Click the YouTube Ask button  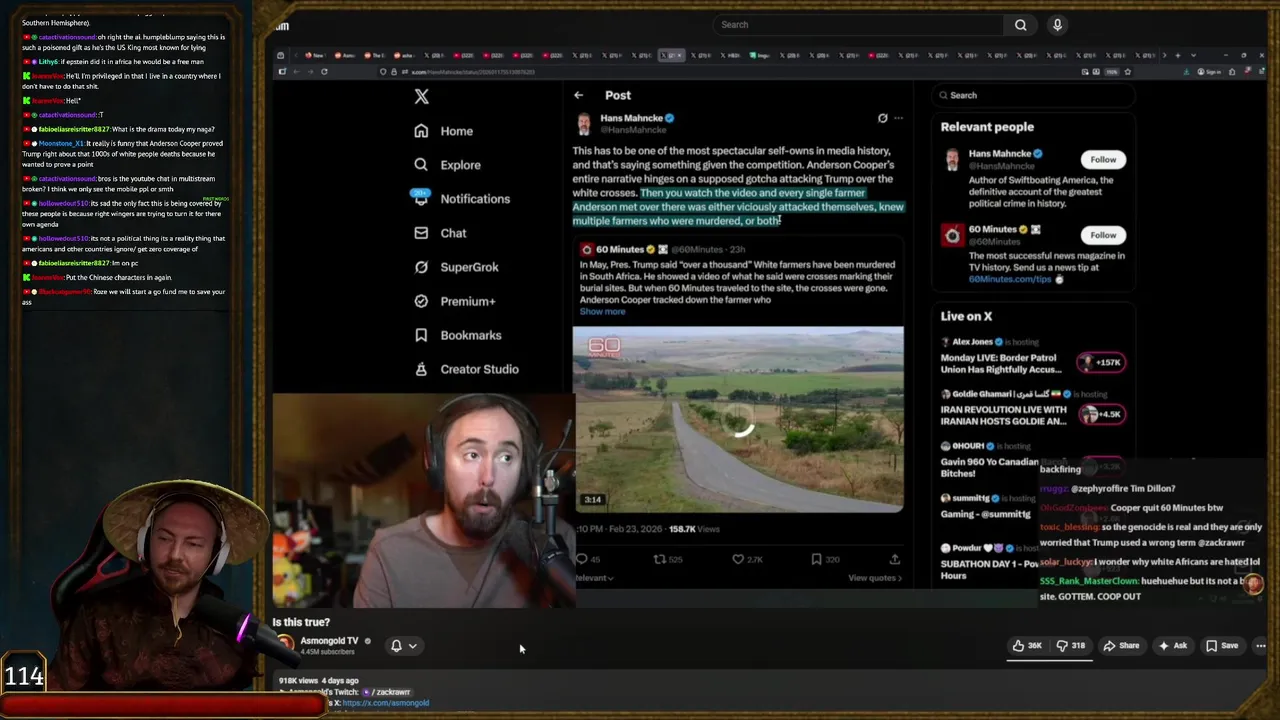(x=1173, y=646)
